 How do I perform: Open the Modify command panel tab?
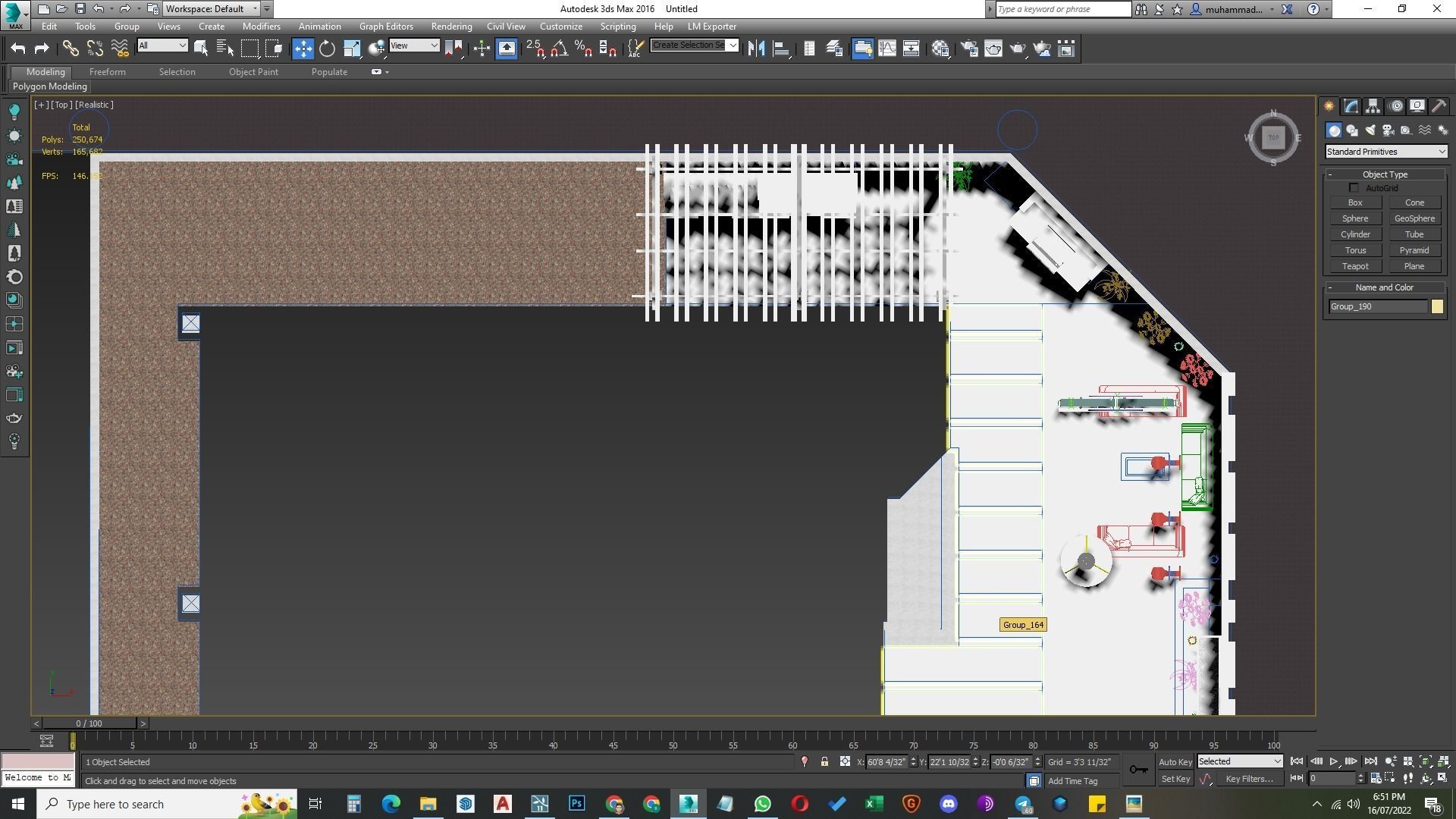pos(1351,106)
